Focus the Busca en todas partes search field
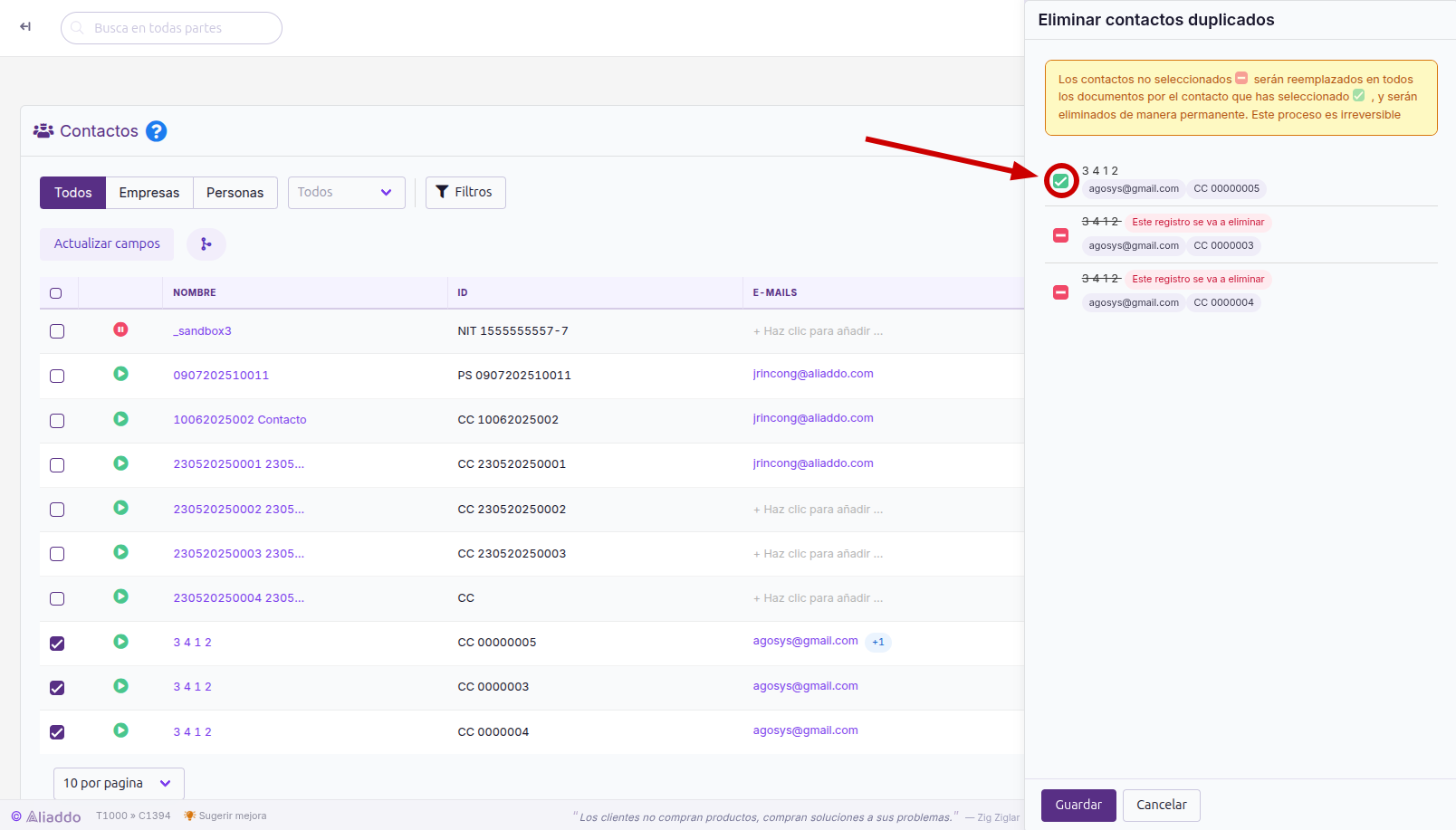 tap(171, 28)
